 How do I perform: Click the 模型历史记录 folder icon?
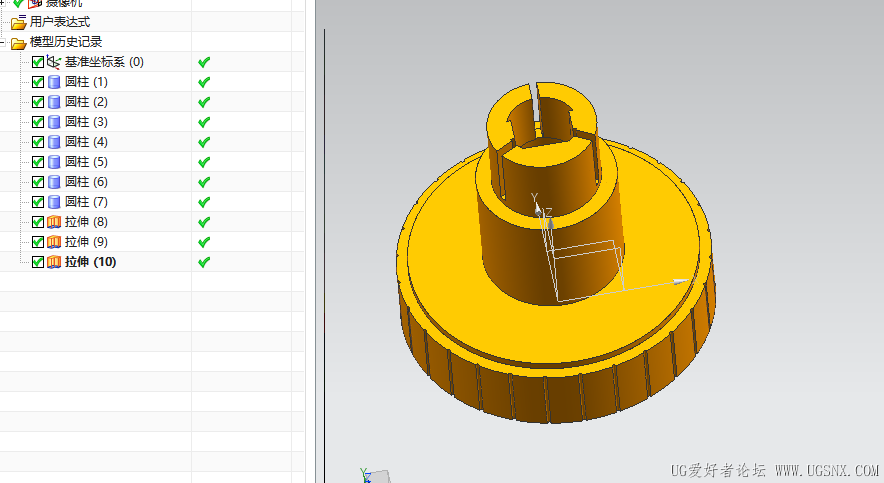[19, 43]
